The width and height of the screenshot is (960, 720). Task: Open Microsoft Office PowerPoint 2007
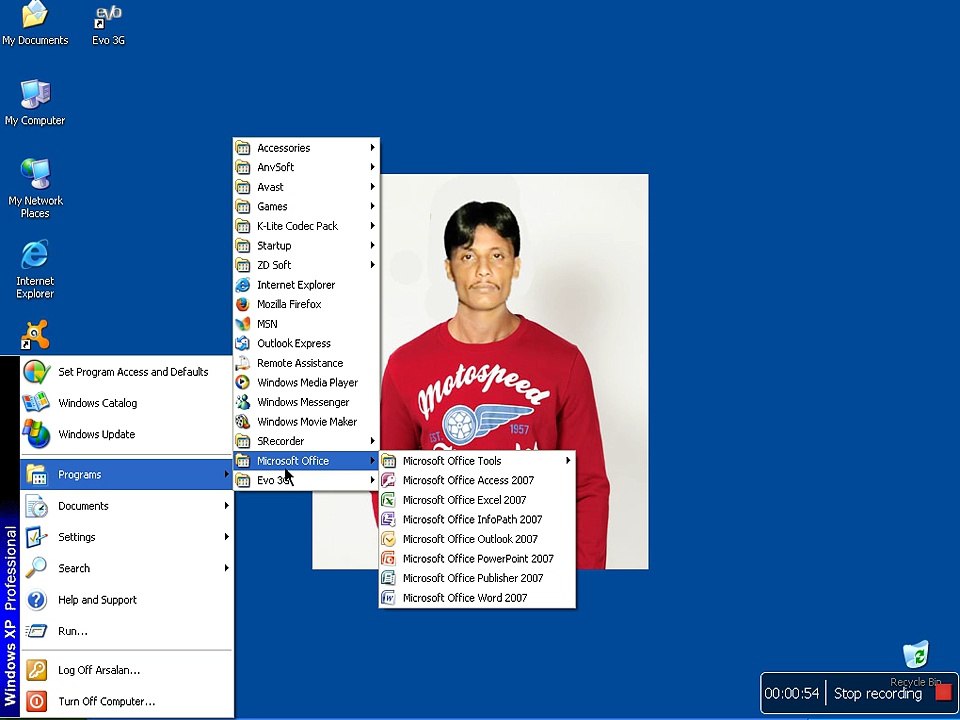tap(477, 558)
